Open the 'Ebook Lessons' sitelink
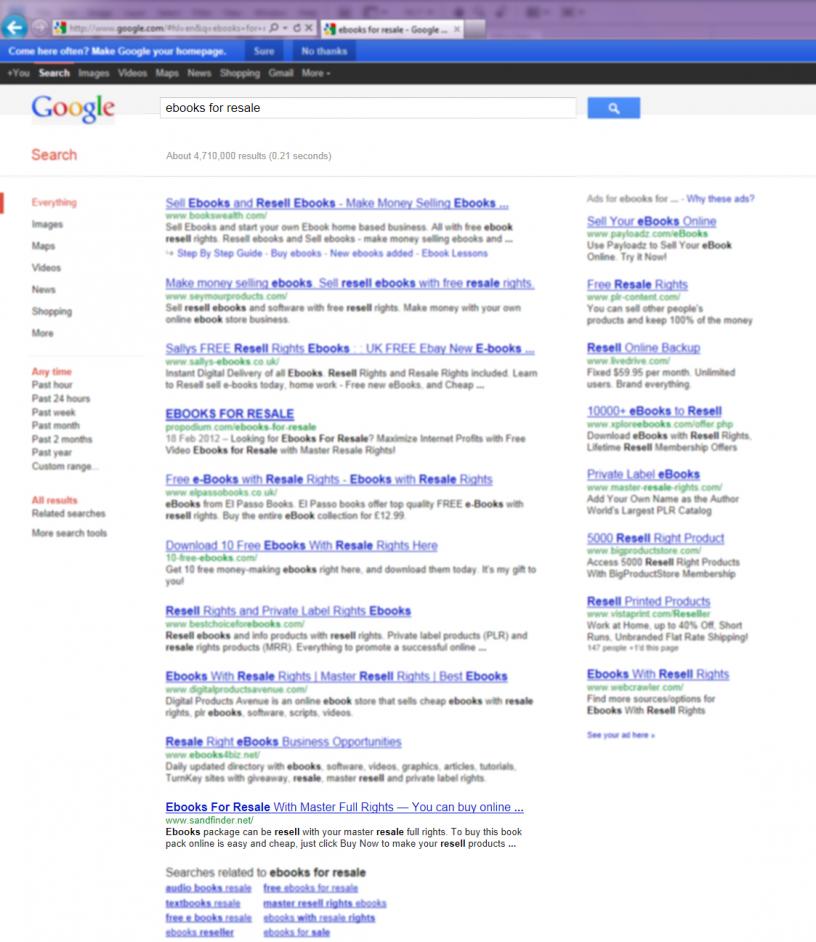Image resolution: width=816 pixels, height=942 pixels. click(454, 254)
